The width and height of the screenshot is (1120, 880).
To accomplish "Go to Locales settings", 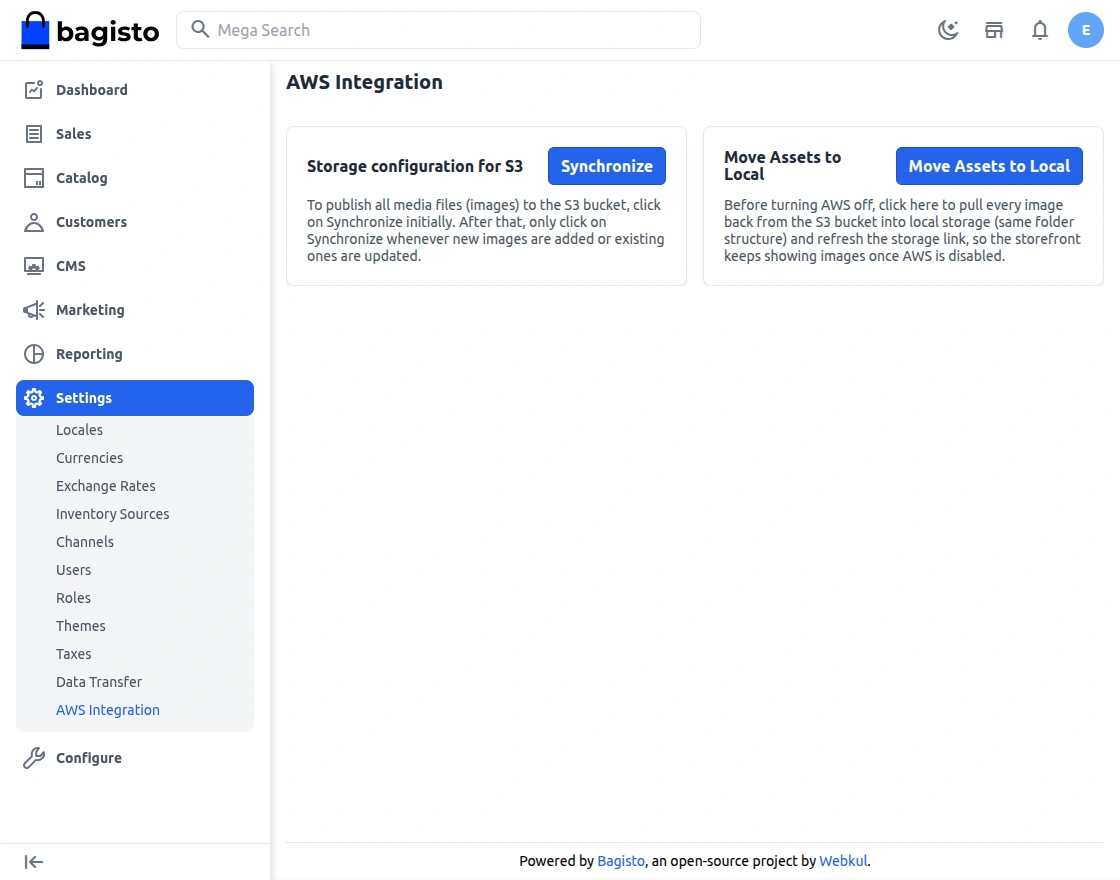I will pyautogui.click(x=79, y=430).
